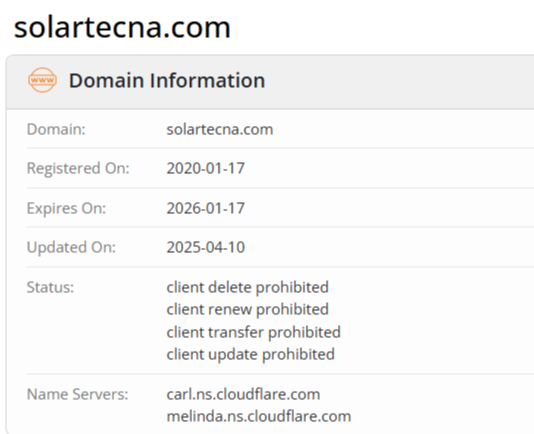534x434 pixels.
Task: Click the Registered On: label
Action: pos(78,168)
